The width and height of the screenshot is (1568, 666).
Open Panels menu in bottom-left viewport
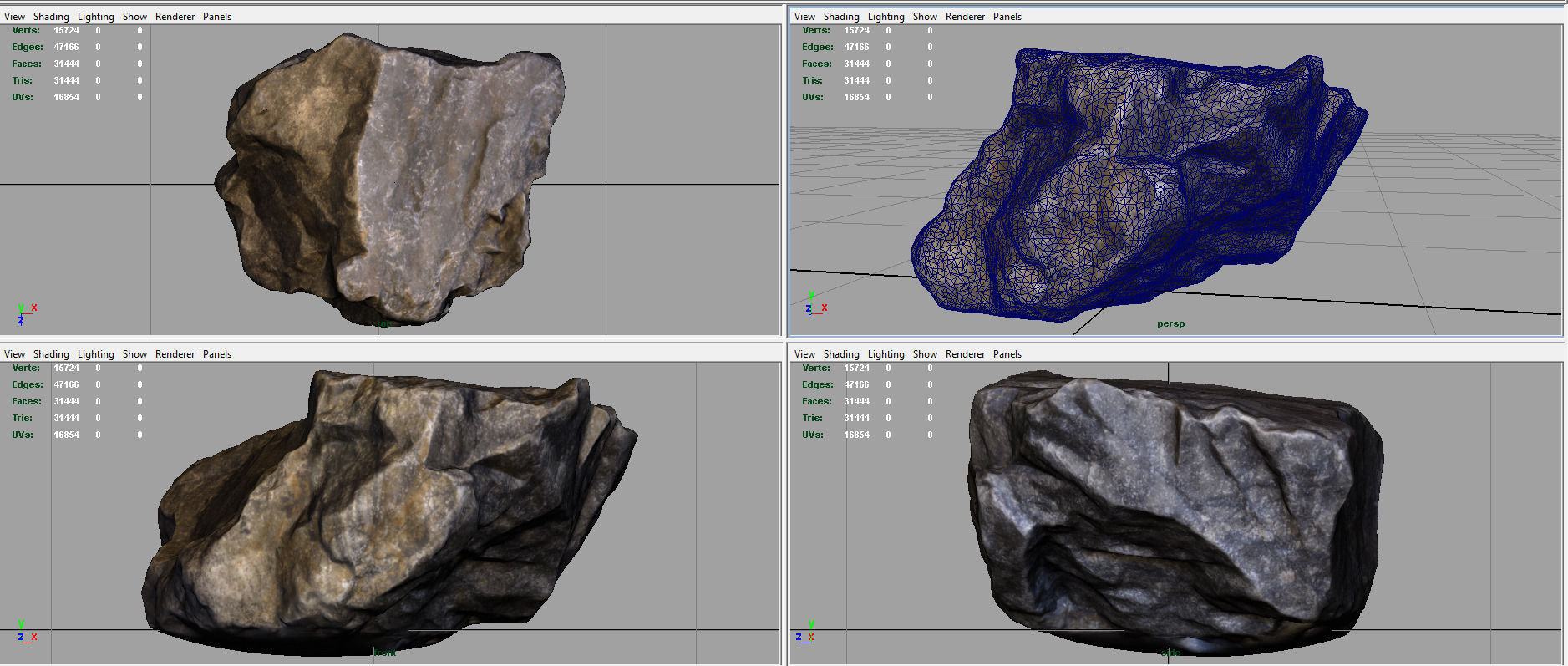tap(217, 354)
